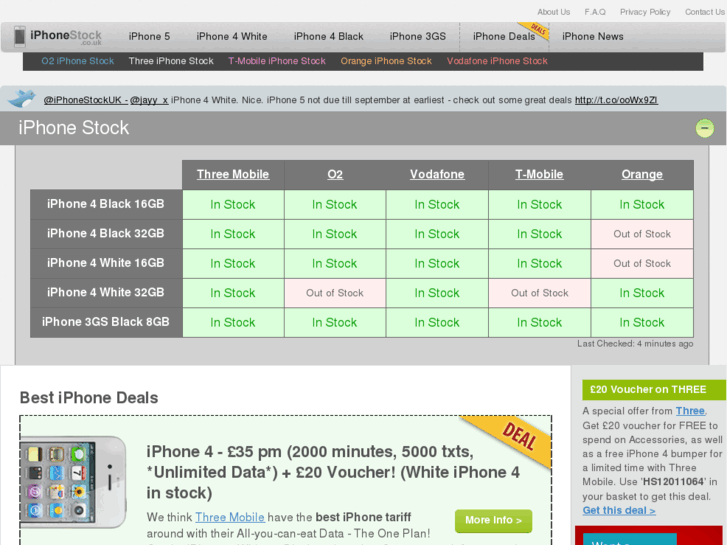
Task: Select Three iPhone Stock tab
Action: coord(171,61)
